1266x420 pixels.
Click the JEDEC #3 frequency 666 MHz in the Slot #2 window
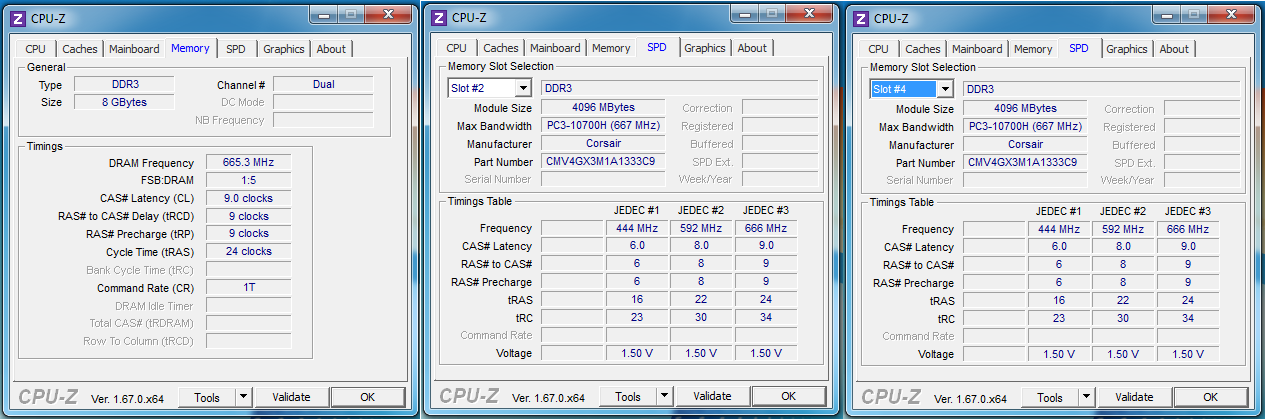click(x=767, y=228)
